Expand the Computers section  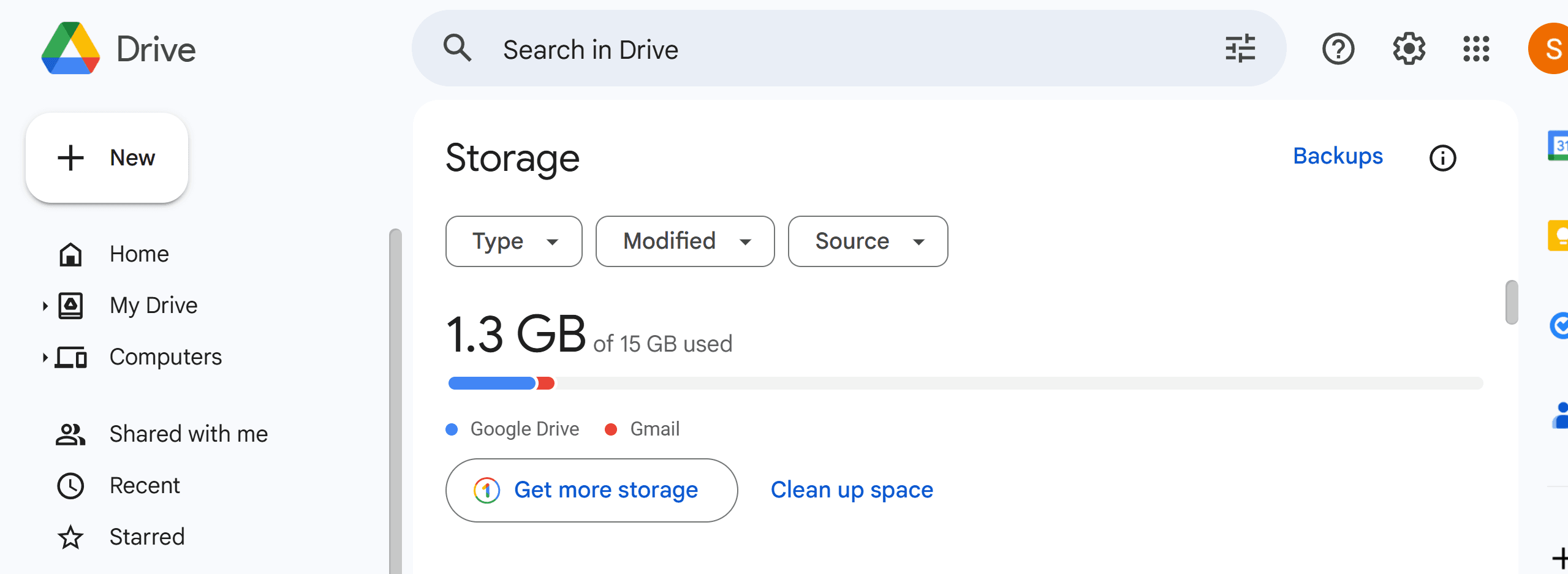click(44, 357)
